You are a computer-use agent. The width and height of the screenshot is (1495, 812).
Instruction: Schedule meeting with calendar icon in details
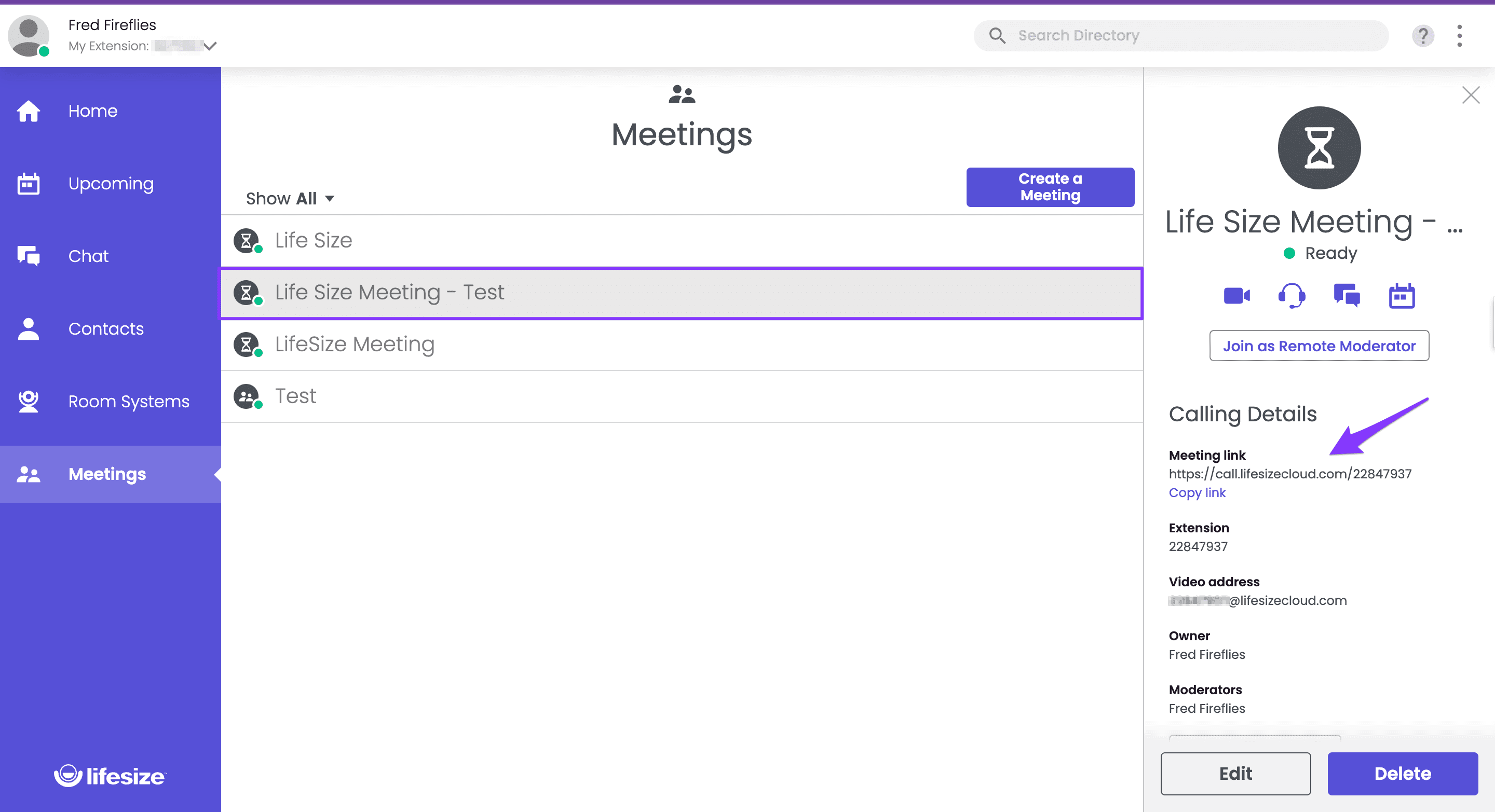tap(1402, 296)
